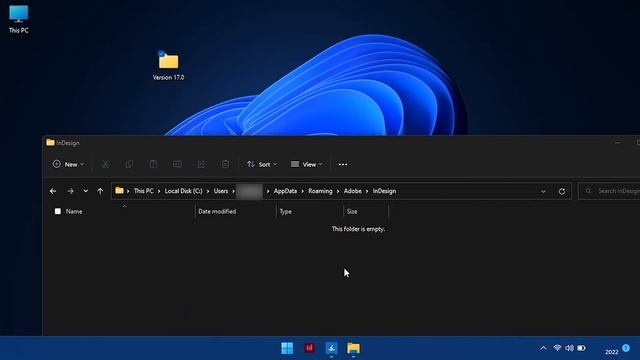Open address bar history dropdown
The height and width of the screenshot is (360, 640).
pos(543,191)
